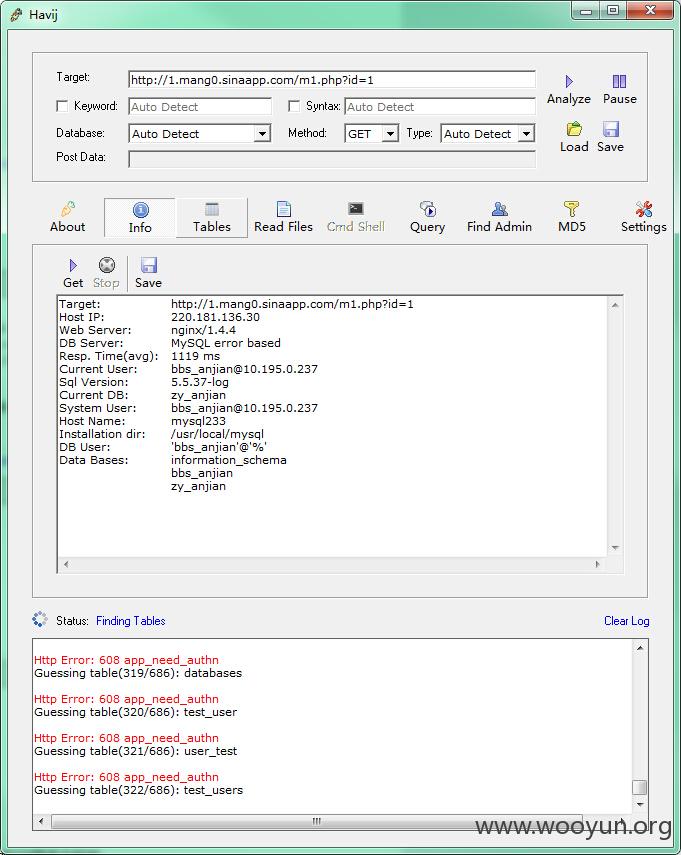Viewport: 681px width, 855px height.
Task: Select the MySQL error based entry
Action: 226,343
